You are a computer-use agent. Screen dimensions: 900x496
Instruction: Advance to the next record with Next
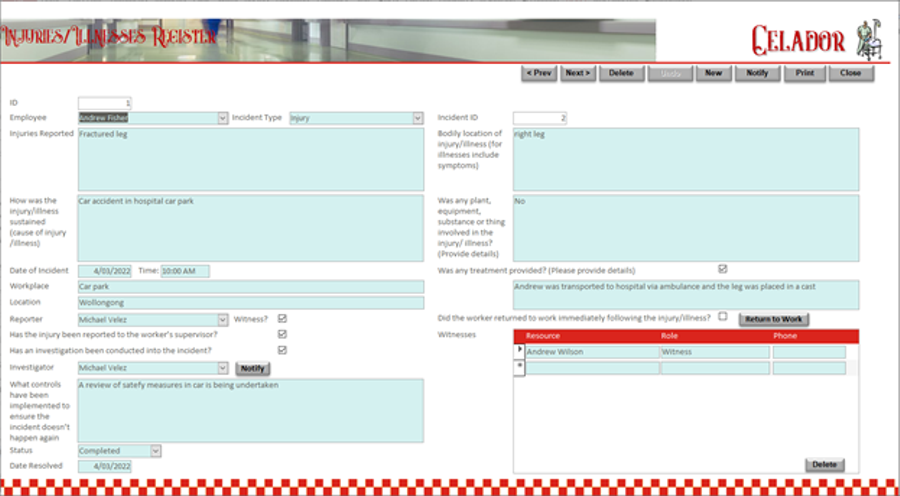577,73
